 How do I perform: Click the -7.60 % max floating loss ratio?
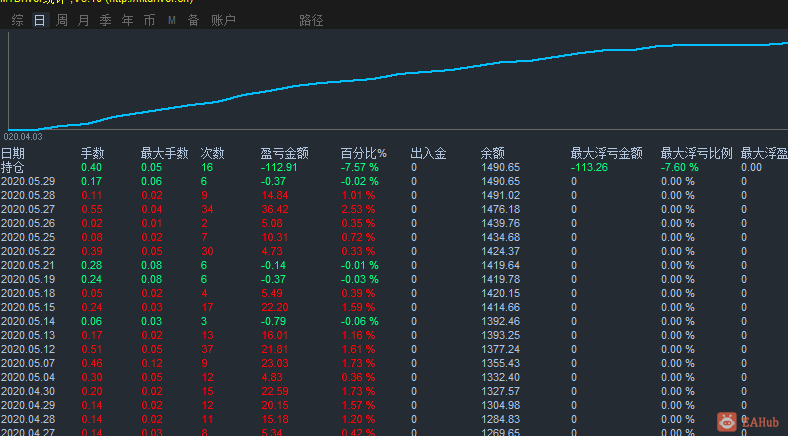[x=679, y=167]
